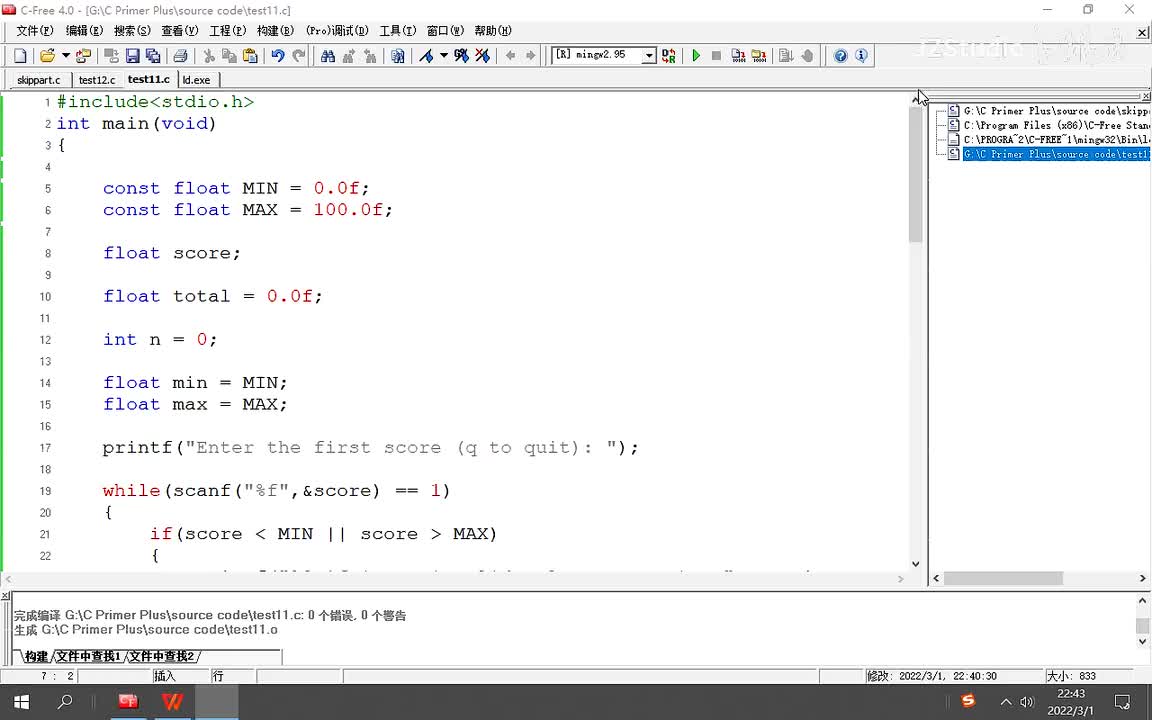Open the 窗口(W) menu
The image size is (1152, 720).
[x=445, y=31]
